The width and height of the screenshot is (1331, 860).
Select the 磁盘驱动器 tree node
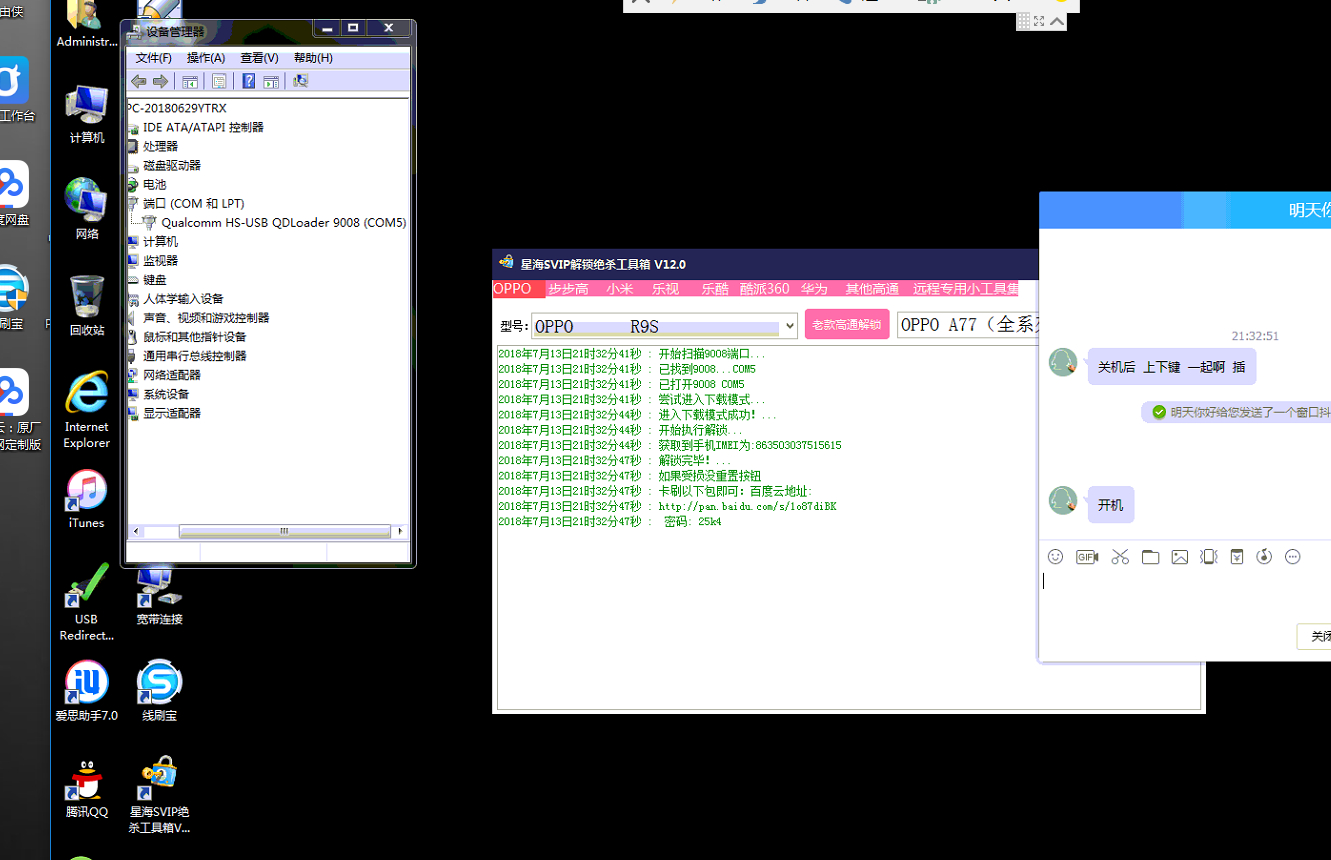(x=172, y=165)
